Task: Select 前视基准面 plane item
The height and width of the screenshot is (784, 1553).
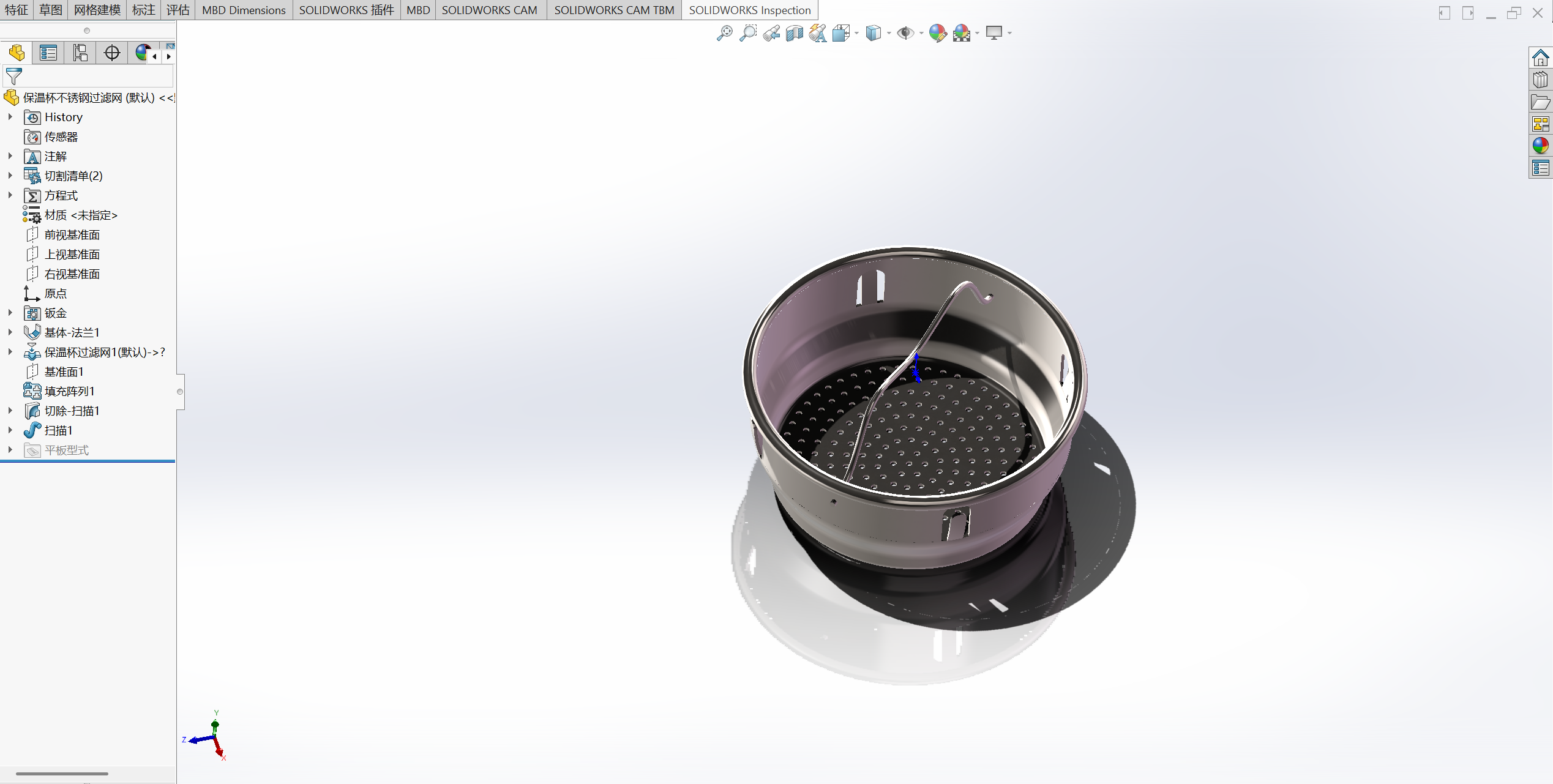Action: (x=72, y=234)
